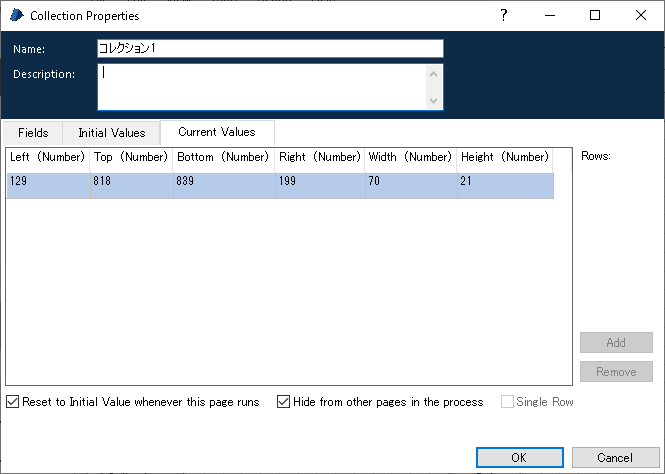Screen dimensions: 665x474
Task: Click the Right (Number) column header
Action: coord(320,160)
